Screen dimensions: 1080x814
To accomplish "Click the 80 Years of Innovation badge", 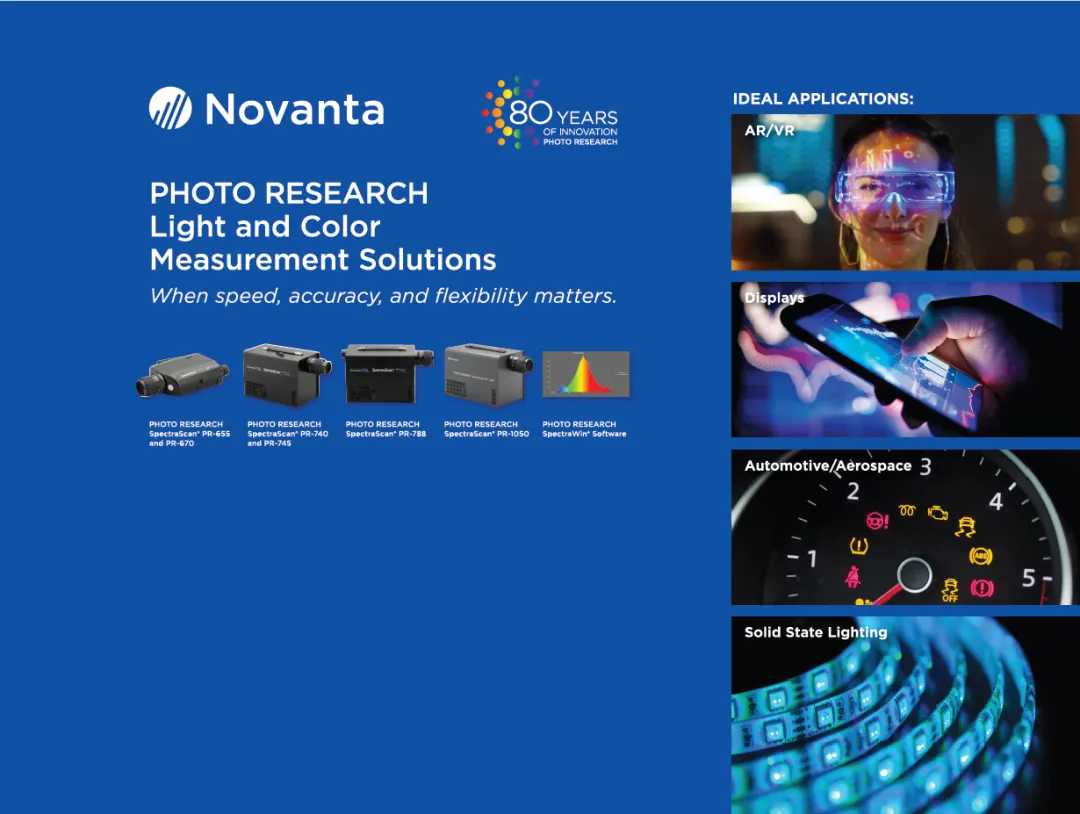I will (550, 113).
